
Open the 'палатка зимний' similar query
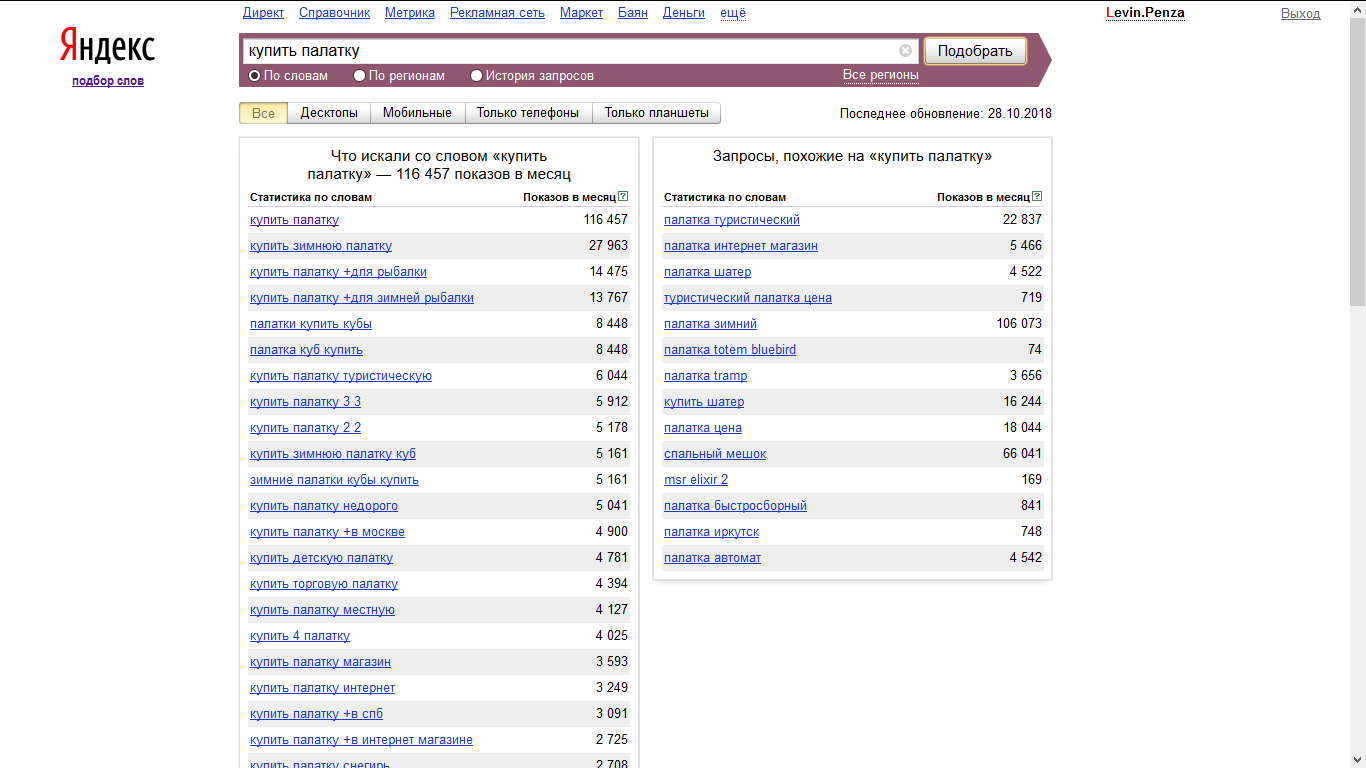tap(710, 324)
